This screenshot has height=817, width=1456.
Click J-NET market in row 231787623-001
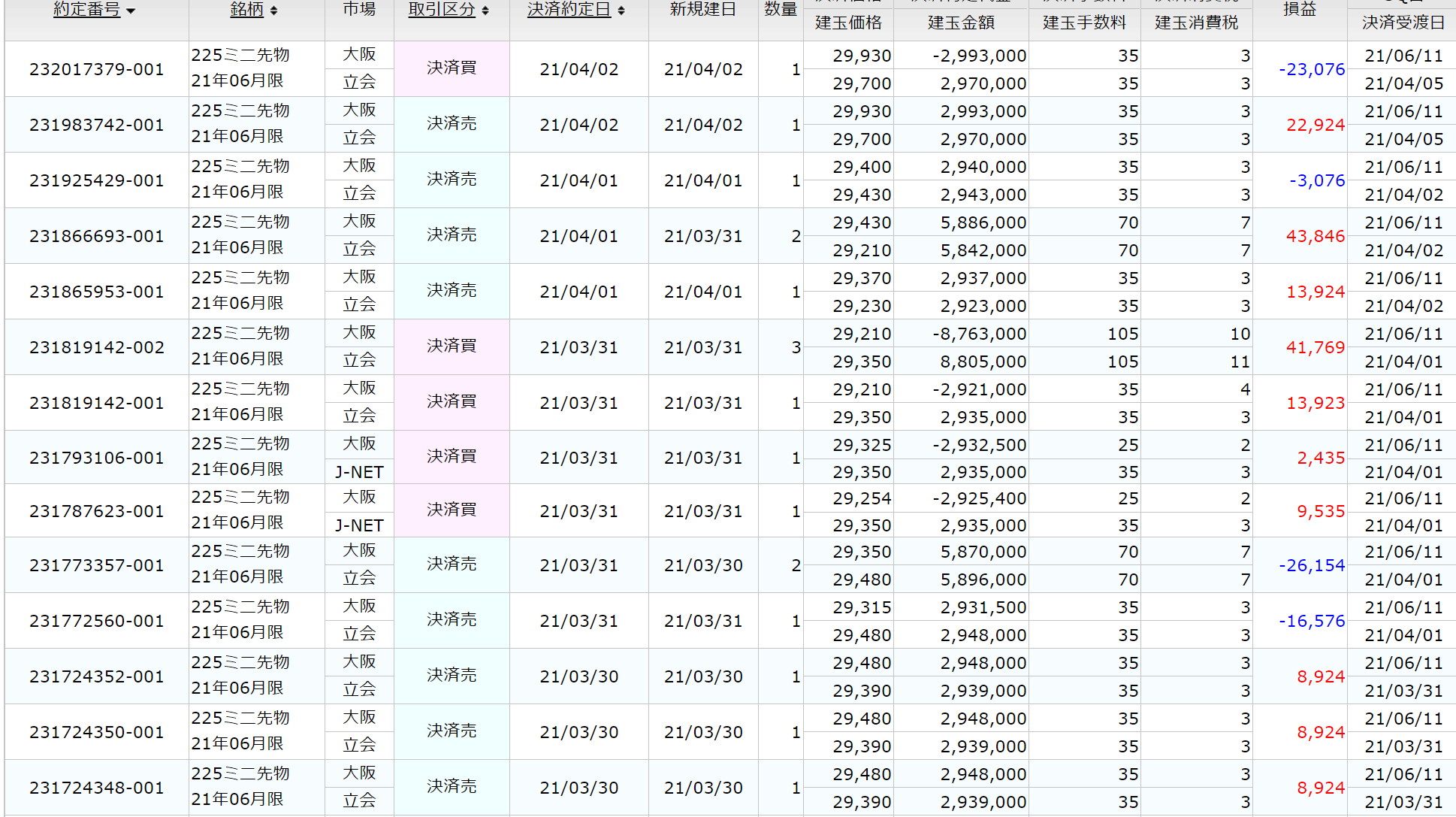[x=359, y=525]
